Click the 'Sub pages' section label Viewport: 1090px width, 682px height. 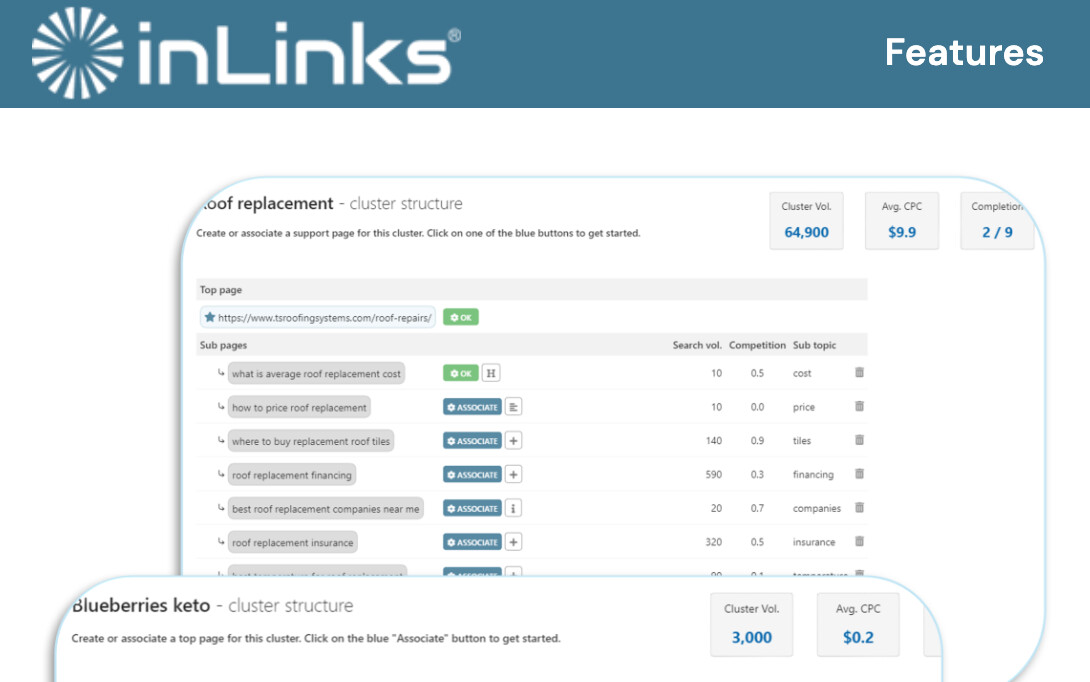point(223,345)
